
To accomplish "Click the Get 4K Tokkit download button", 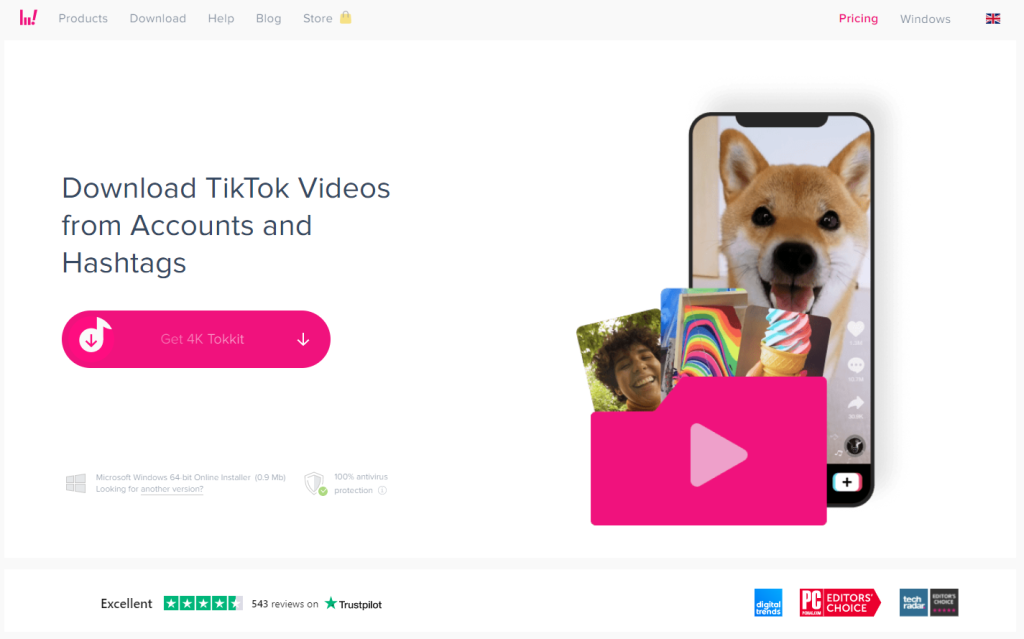I will point(196,339).
